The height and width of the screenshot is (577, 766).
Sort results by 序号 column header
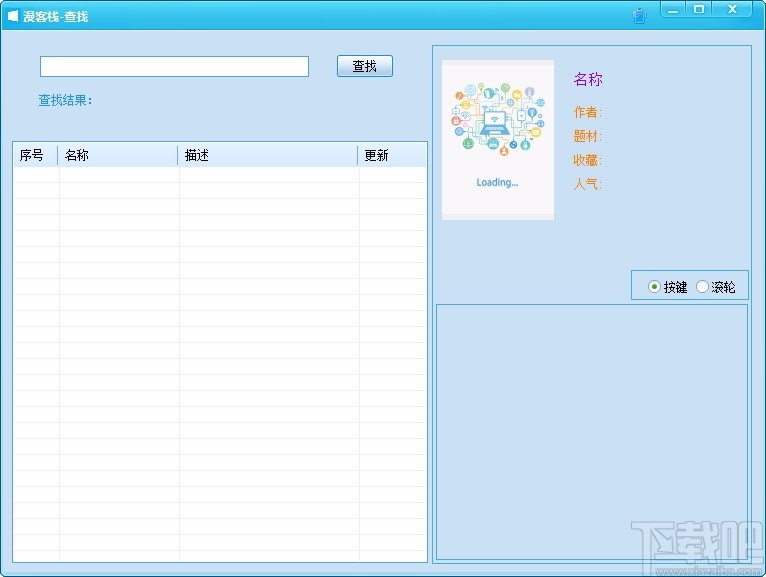pos(35,155)
